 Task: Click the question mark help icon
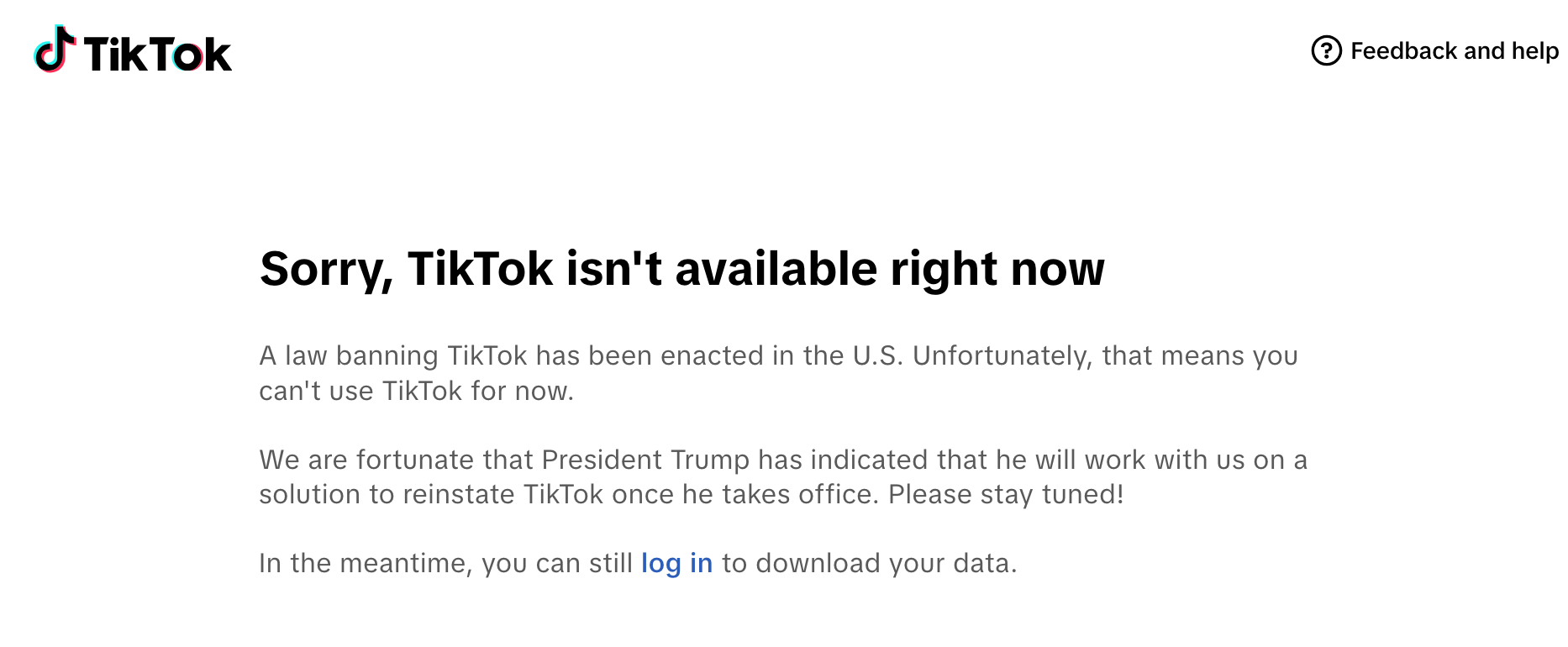[x=1326, y=50]
